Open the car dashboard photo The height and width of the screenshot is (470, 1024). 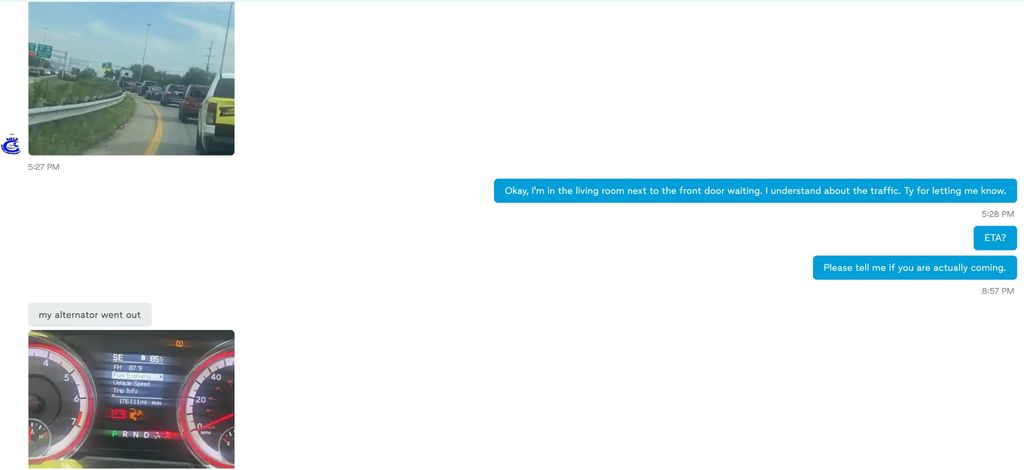click(x=131, y=398)
